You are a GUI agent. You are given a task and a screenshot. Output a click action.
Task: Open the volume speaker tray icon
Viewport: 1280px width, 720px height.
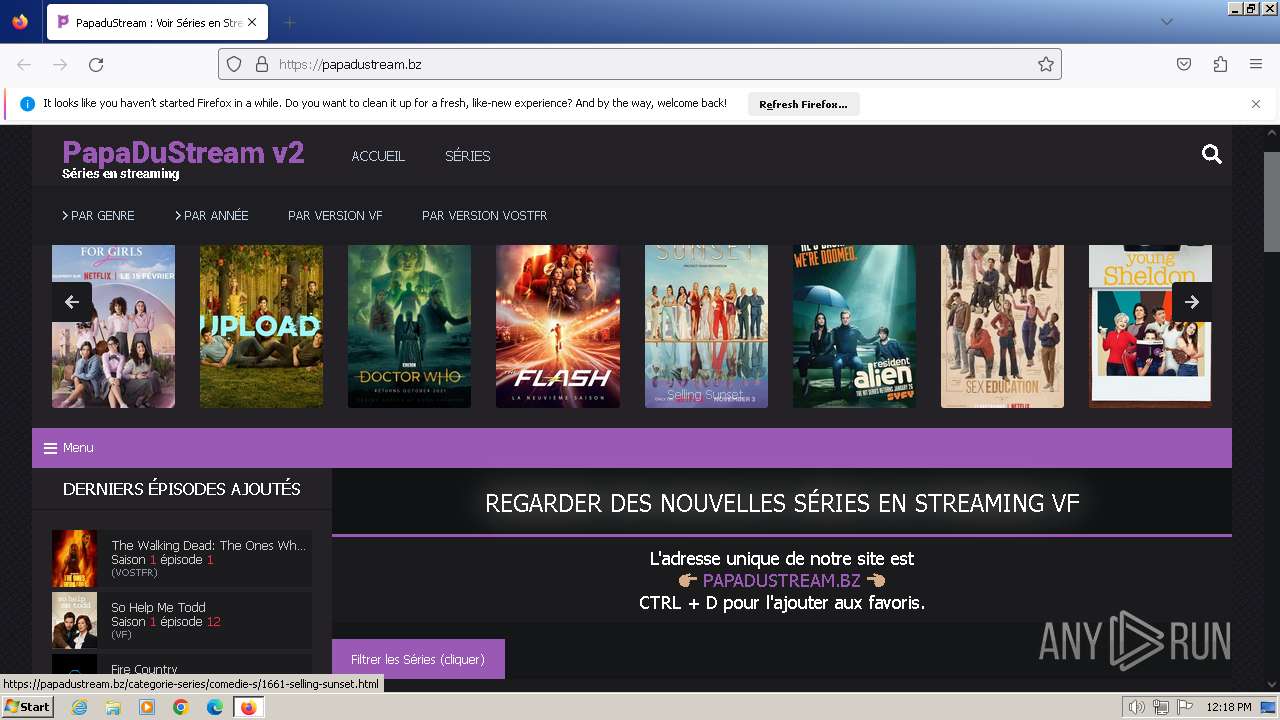click(1137, 707)
